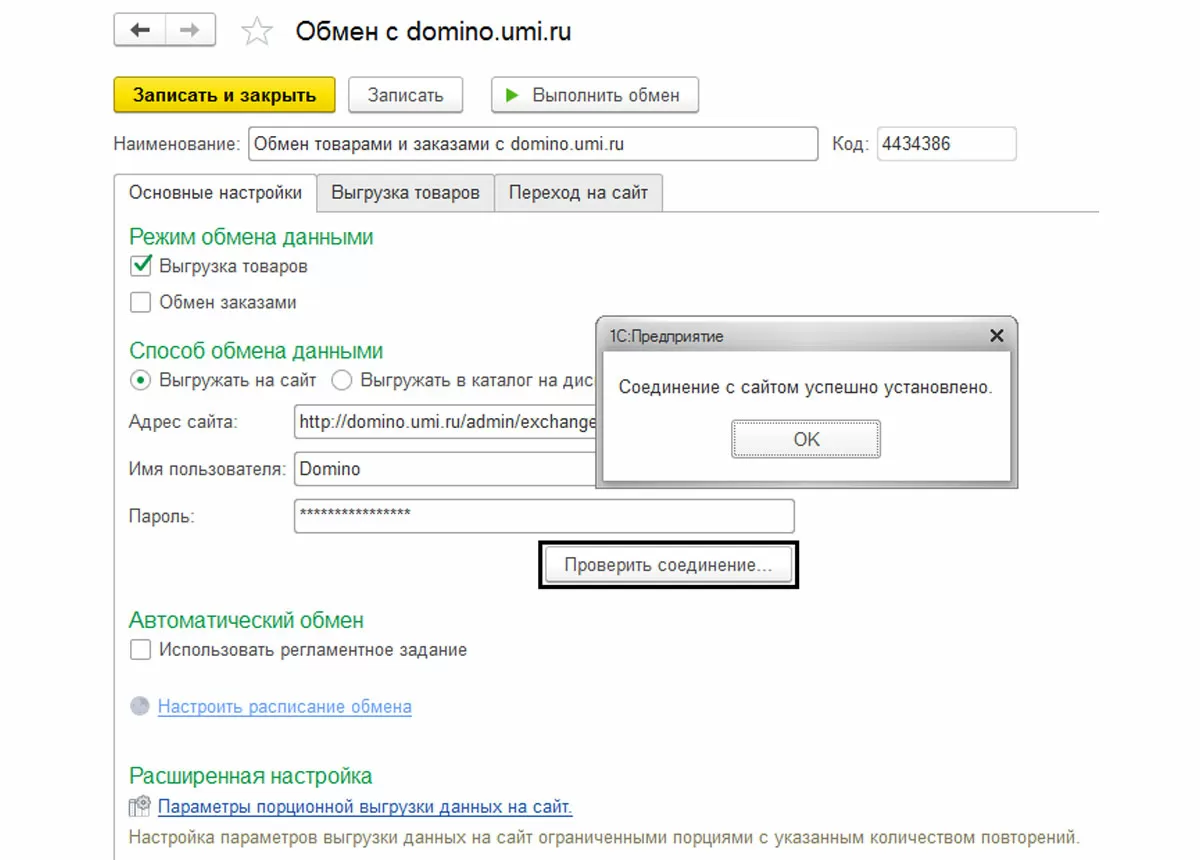This screenshot has height=860, width=1200.
Task: Click the title Обмен с domino.umi.ru
Action: [433, 32]
